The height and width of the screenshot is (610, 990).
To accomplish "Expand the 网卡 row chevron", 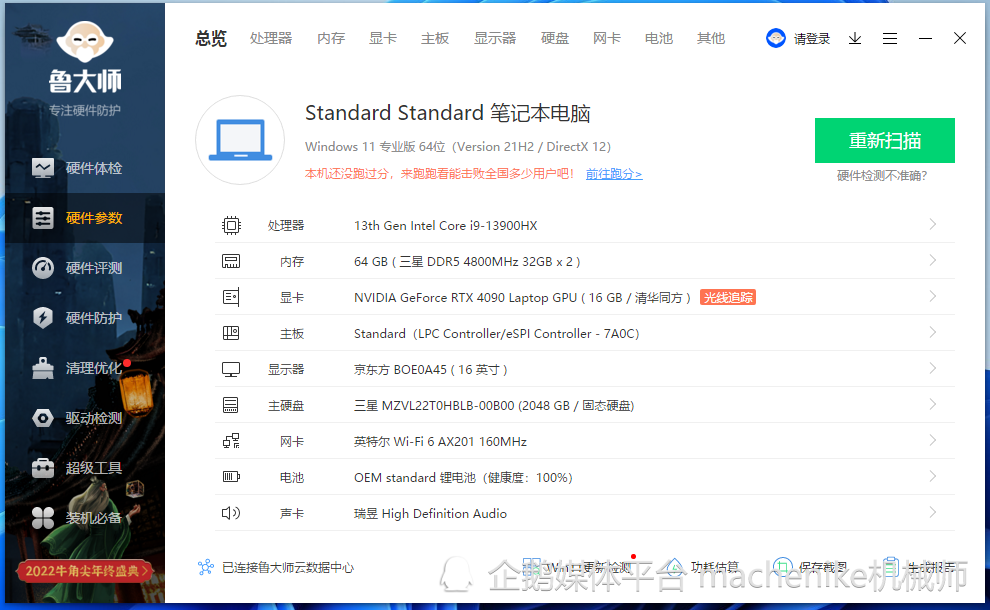I will pyautogui.click(x=933, y=440).
